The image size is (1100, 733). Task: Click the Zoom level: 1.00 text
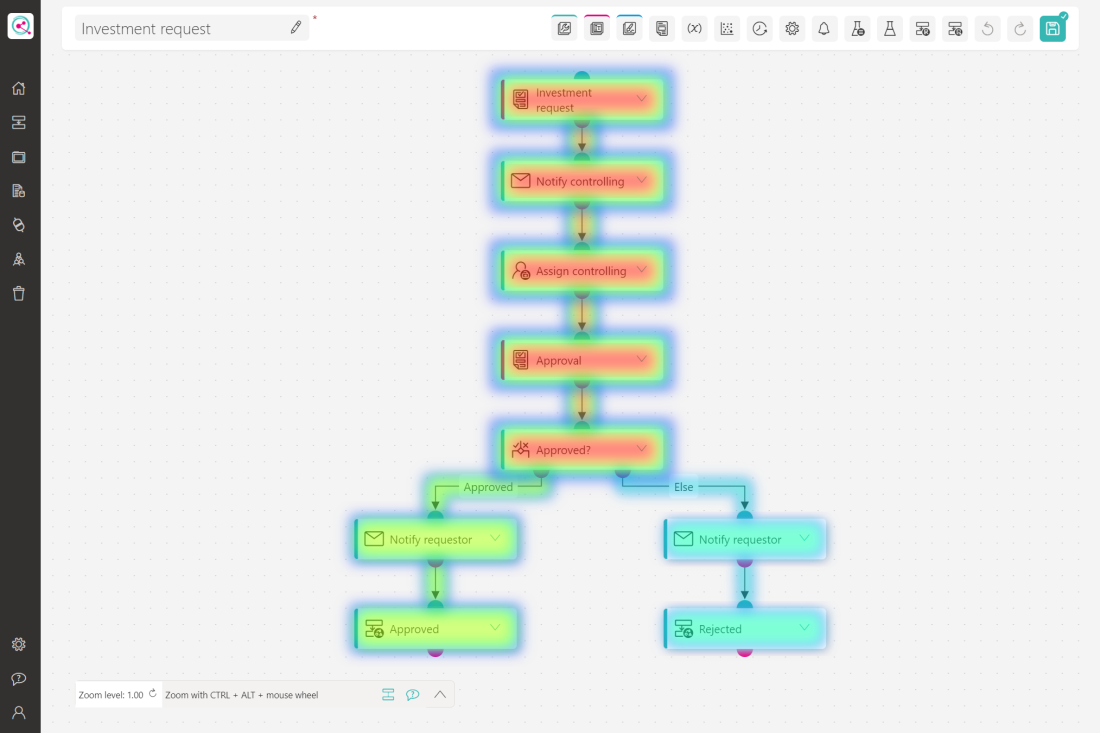[111, 695]
